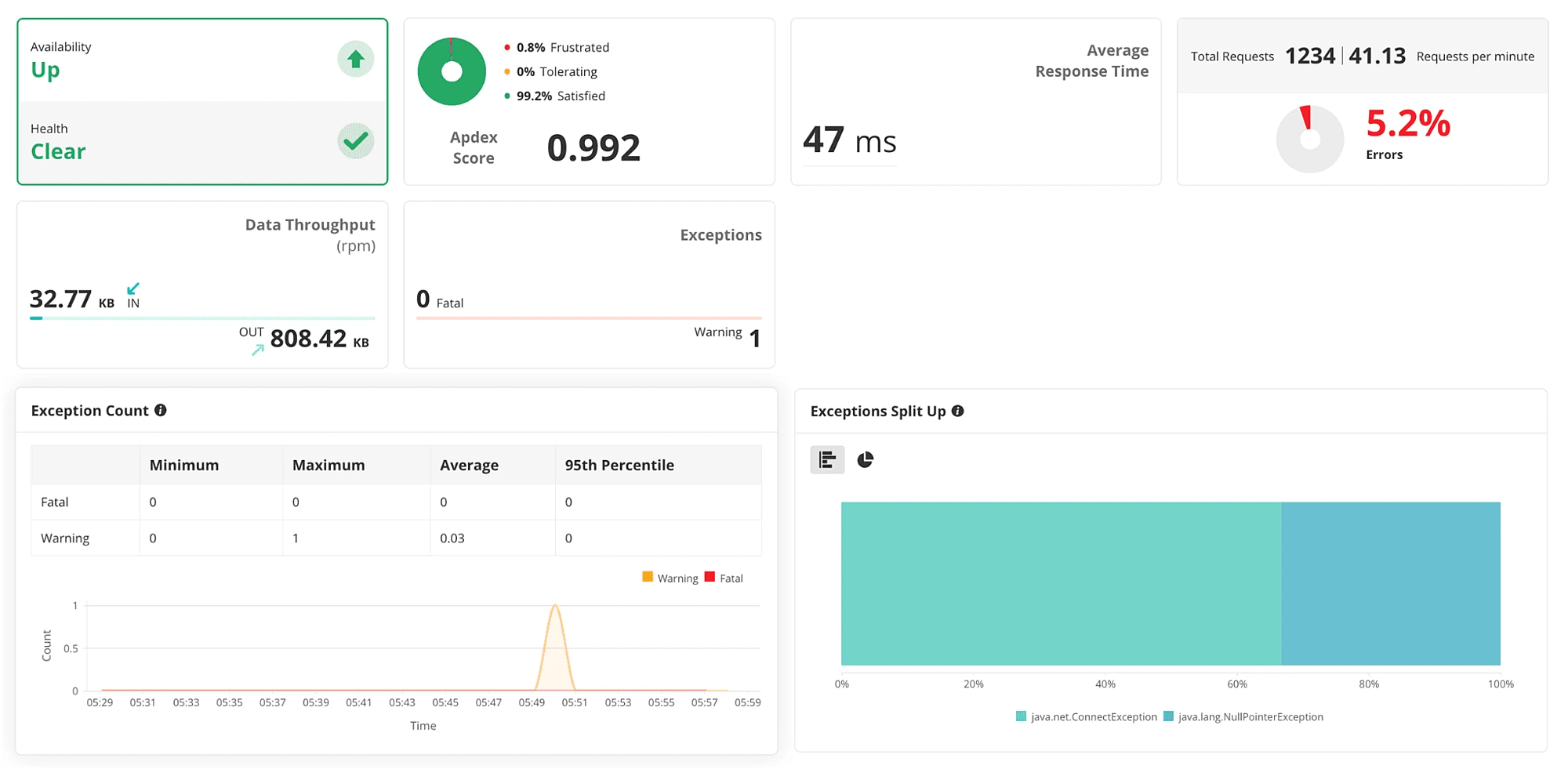This screenshot has height=776, width=1568.
Task: Open the Exception Count info tooltip
Action: click(x=162, y=411)
